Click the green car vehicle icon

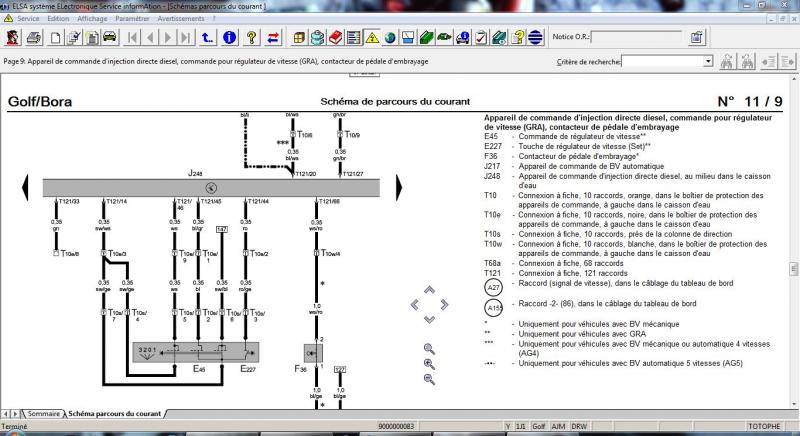coord(110,37)
